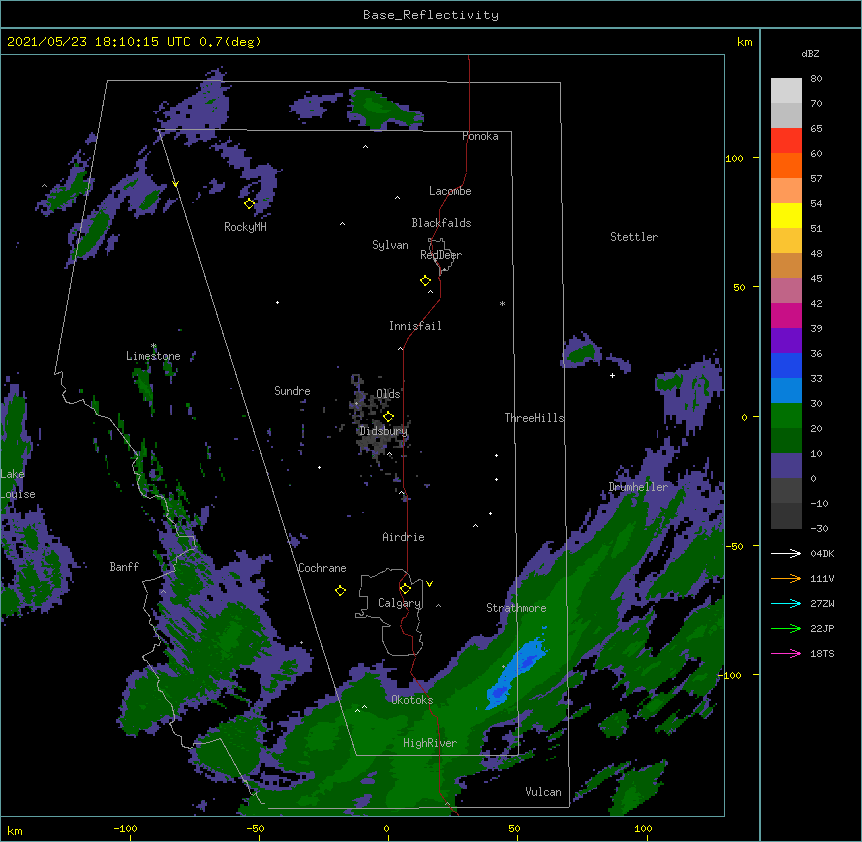Pick the purple 39-36 dBZ legend swatch

[786, 341]
